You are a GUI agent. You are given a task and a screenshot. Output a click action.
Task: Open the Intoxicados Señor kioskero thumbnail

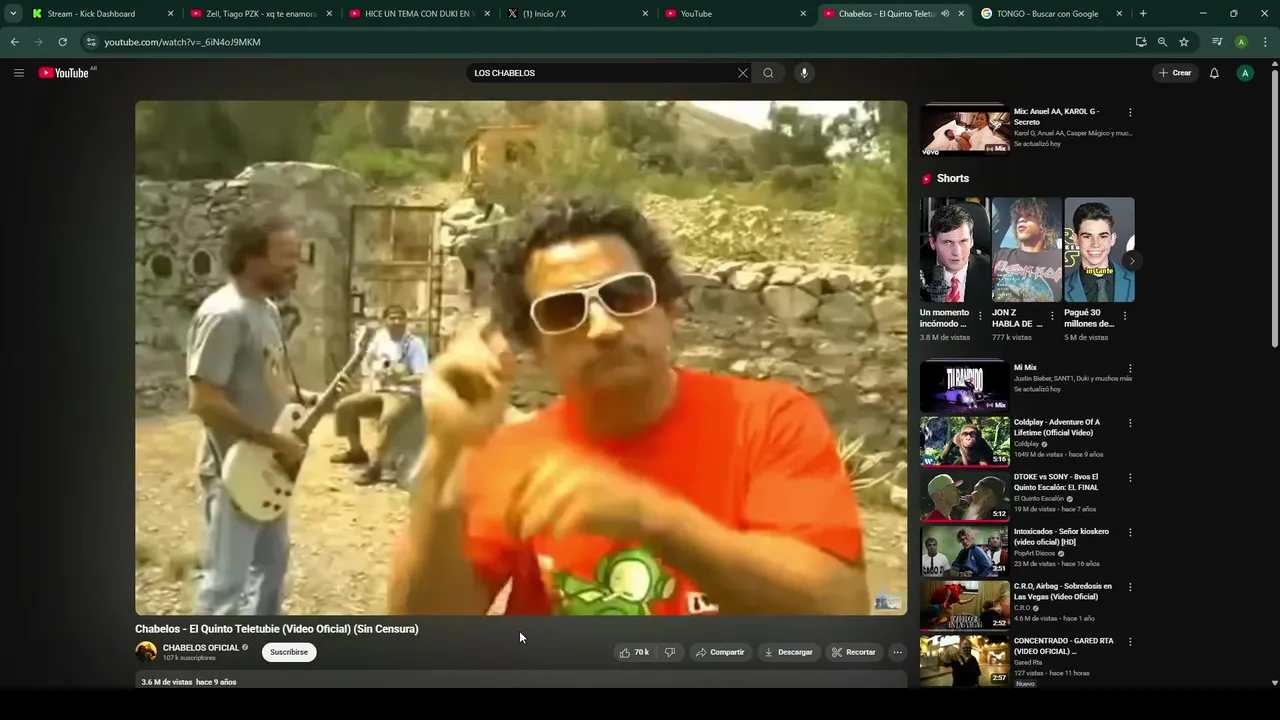pos(965,550)
